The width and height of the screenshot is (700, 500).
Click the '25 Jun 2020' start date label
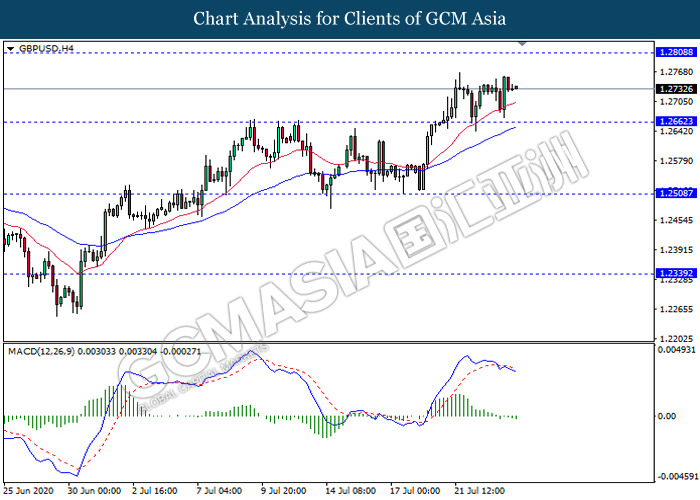[30, 491]
